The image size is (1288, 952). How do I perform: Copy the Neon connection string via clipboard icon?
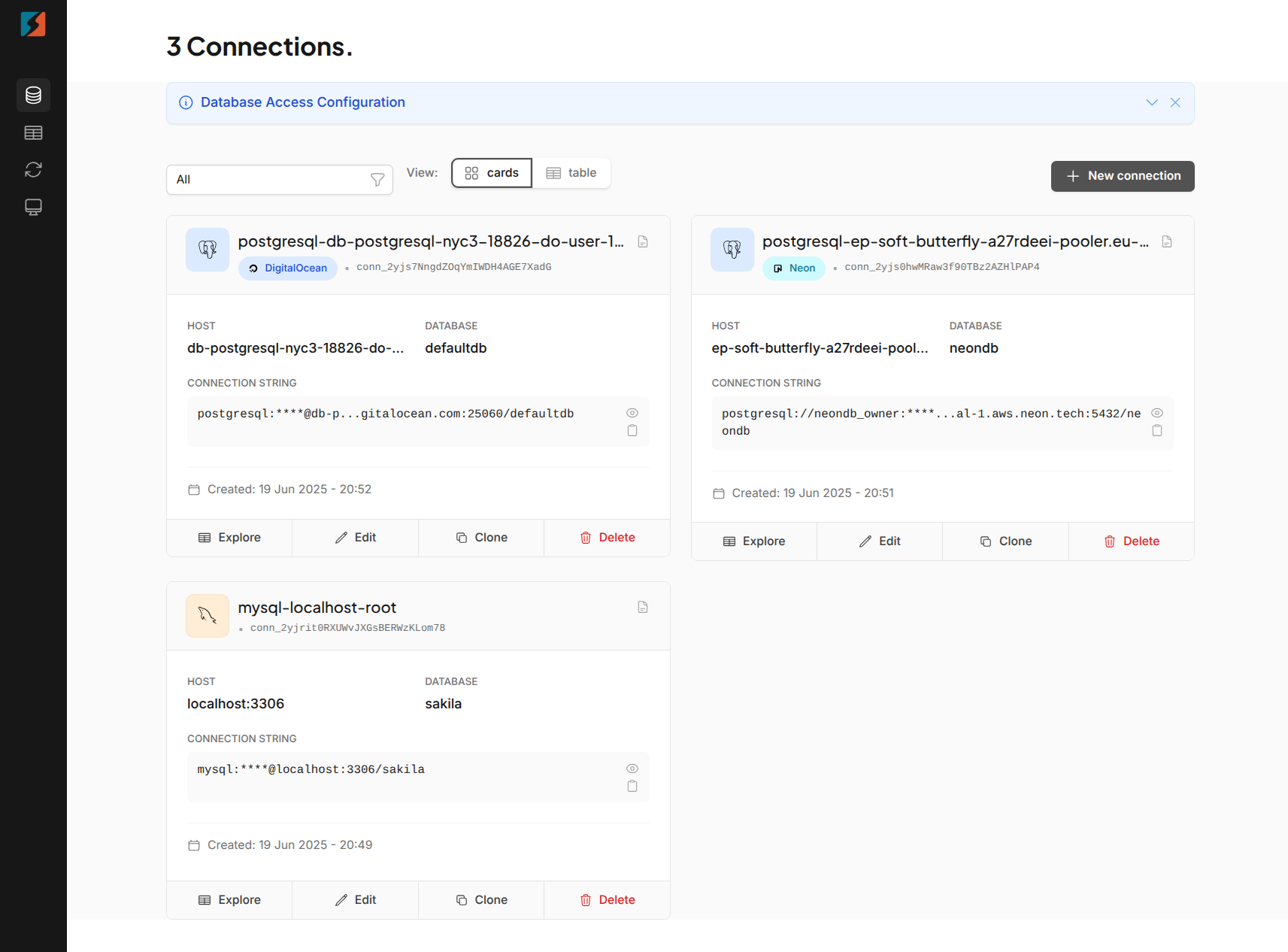click(x=1157, y=430)
